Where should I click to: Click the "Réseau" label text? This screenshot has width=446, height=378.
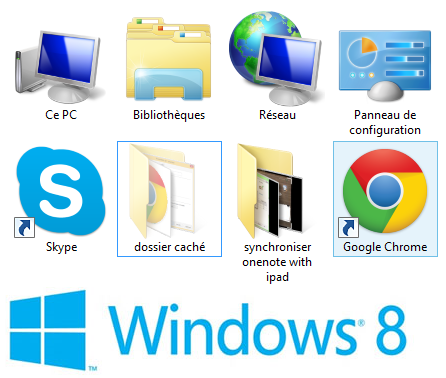click(x=277, y=115)
